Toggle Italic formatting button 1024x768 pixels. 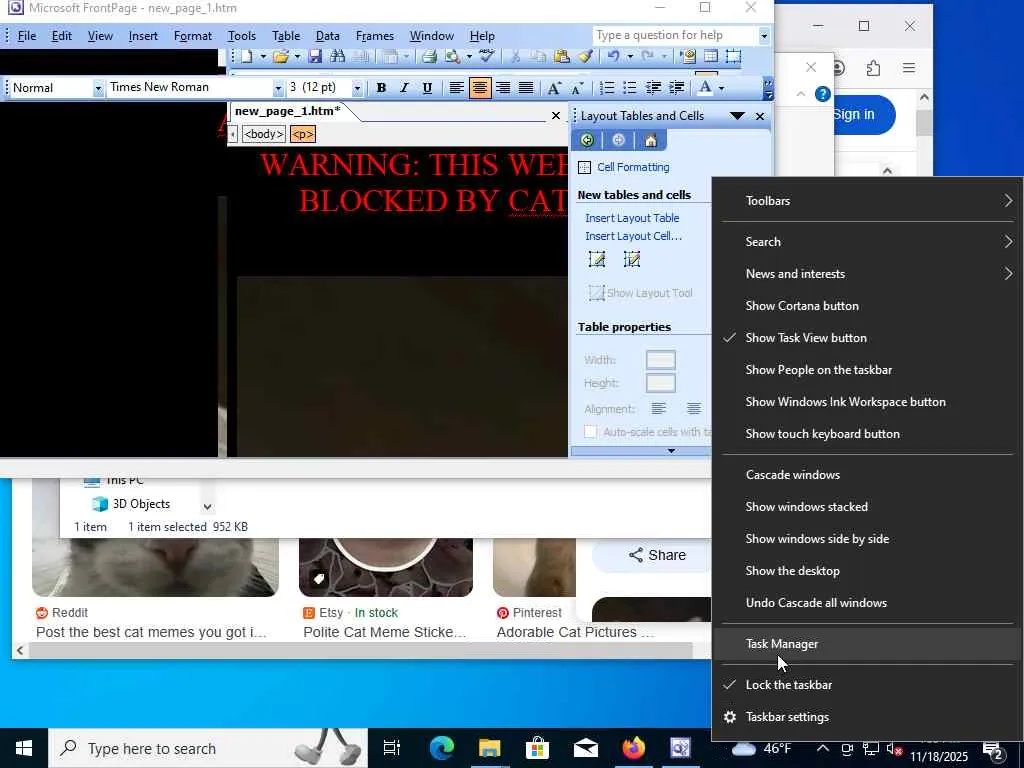[x=404, y=88]
